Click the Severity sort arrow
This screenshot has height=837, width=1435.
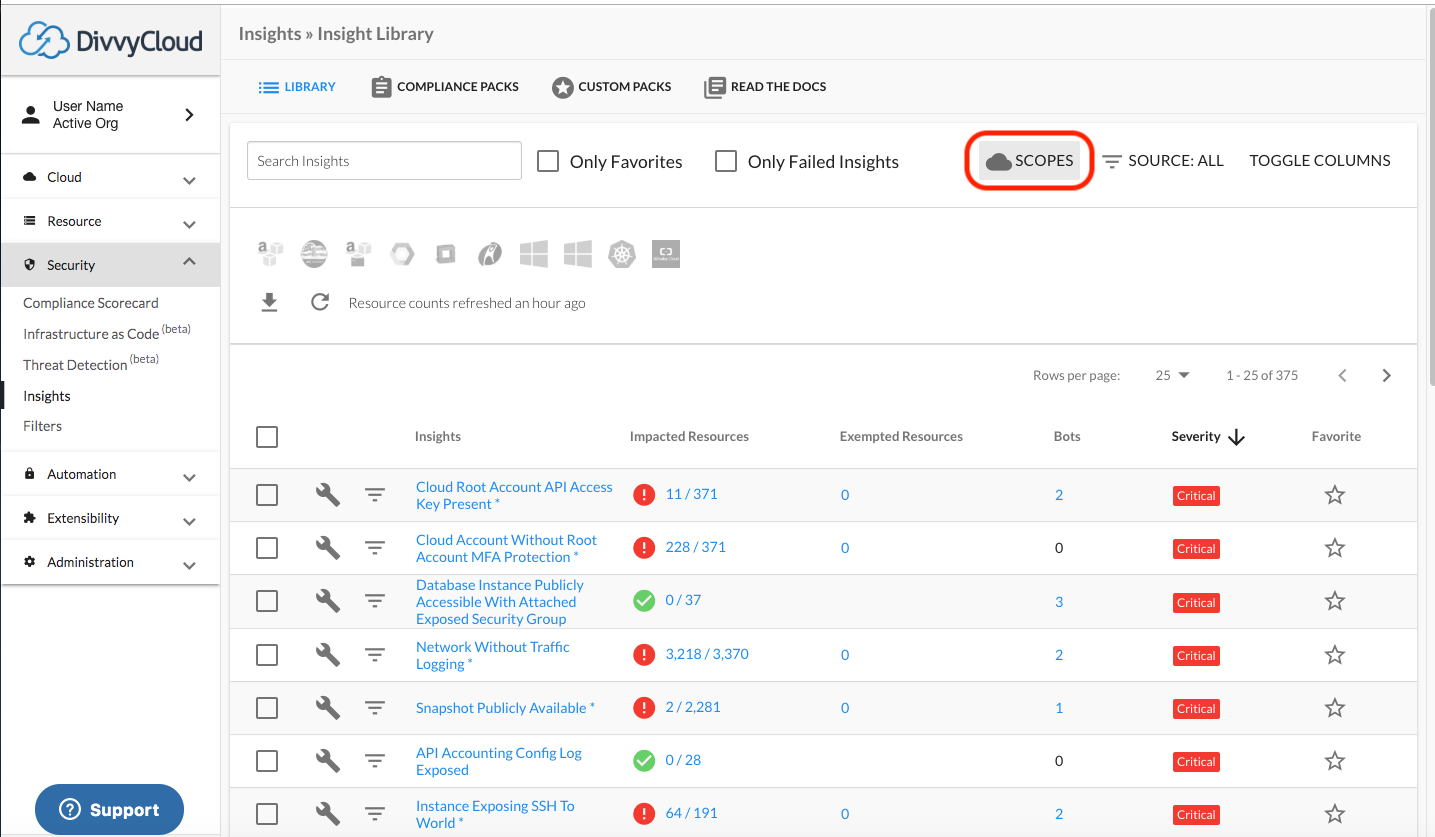tap(1236, 437)
